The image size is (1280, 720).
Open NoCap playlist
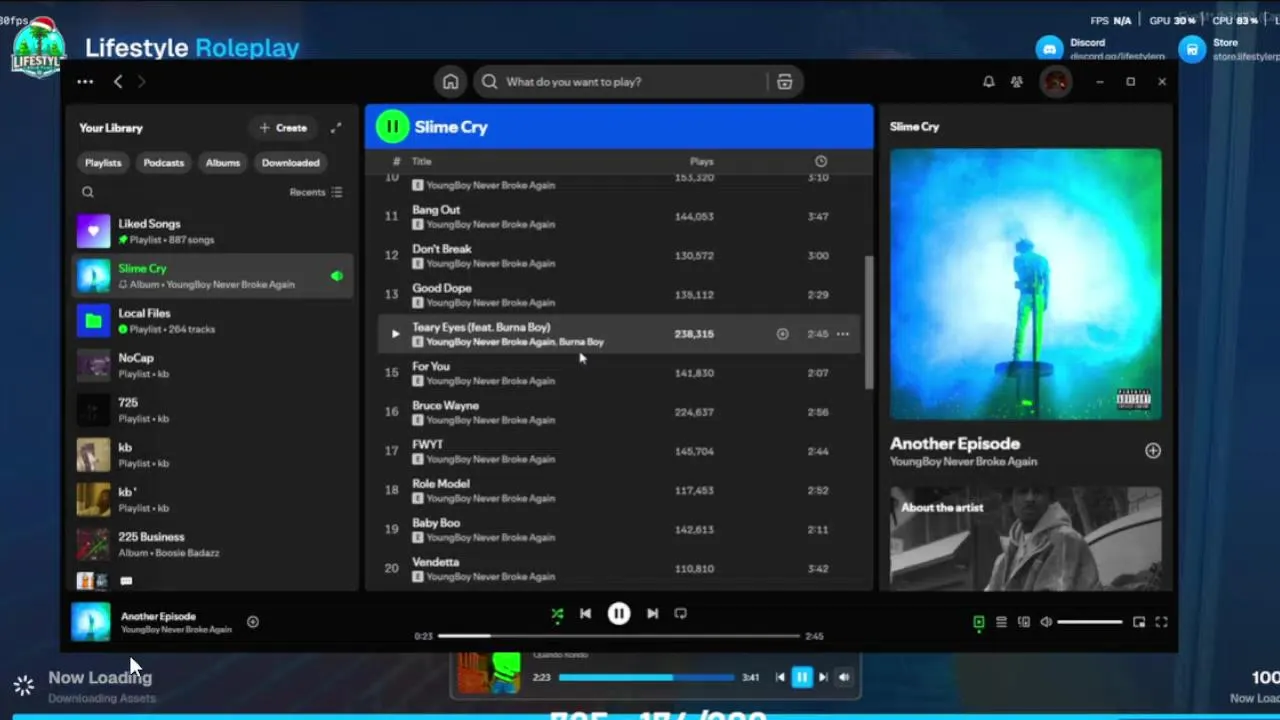(x=213, y=365)
